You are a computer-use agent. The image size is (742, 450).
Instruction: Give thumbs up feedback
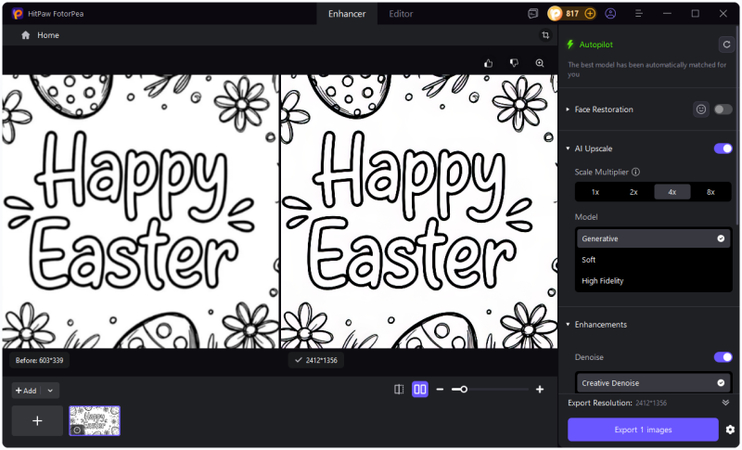coord(489,63)
